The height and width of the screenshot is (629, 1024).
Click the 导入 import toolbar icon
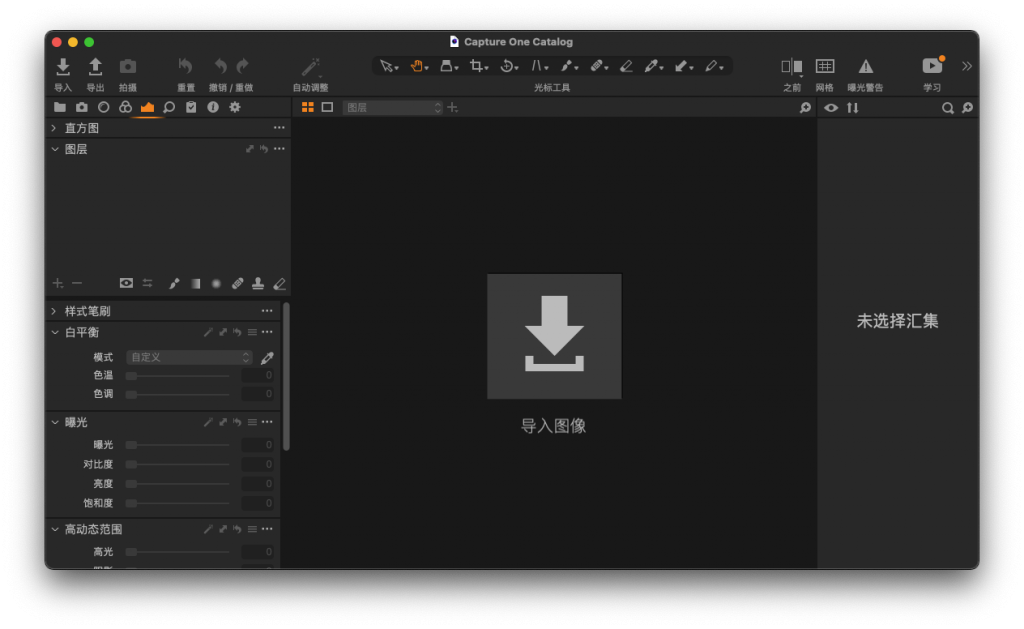coord(63,67)
